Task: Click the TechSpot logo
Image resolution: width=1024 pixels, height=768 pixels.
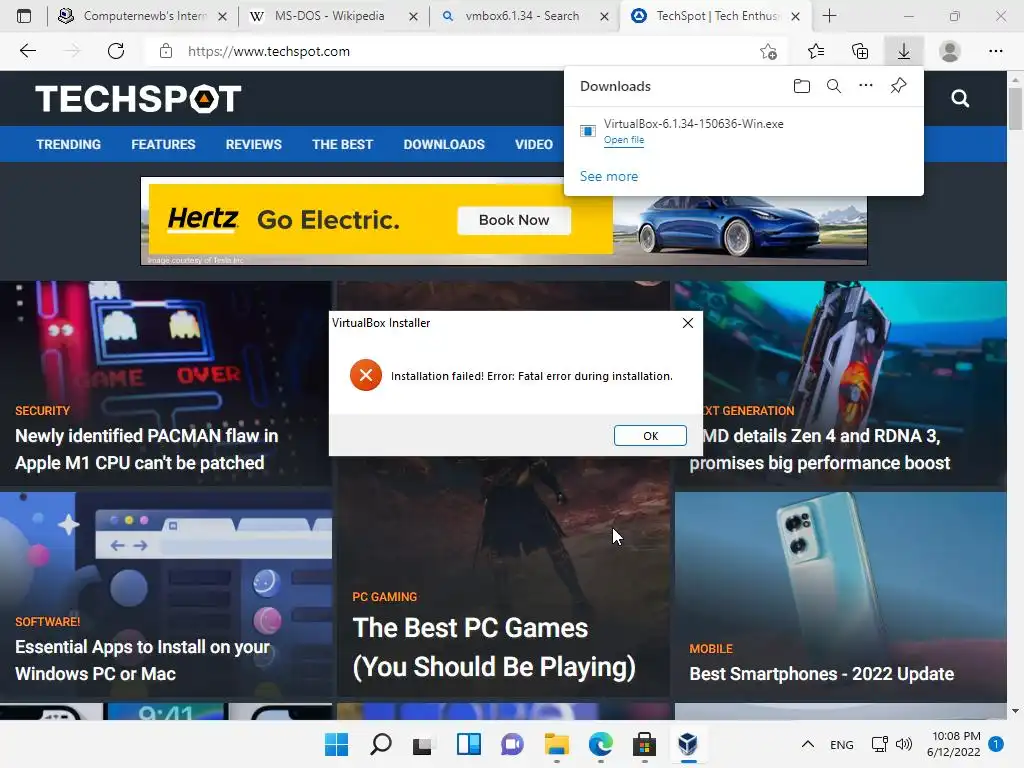Action: pos(138,99)
